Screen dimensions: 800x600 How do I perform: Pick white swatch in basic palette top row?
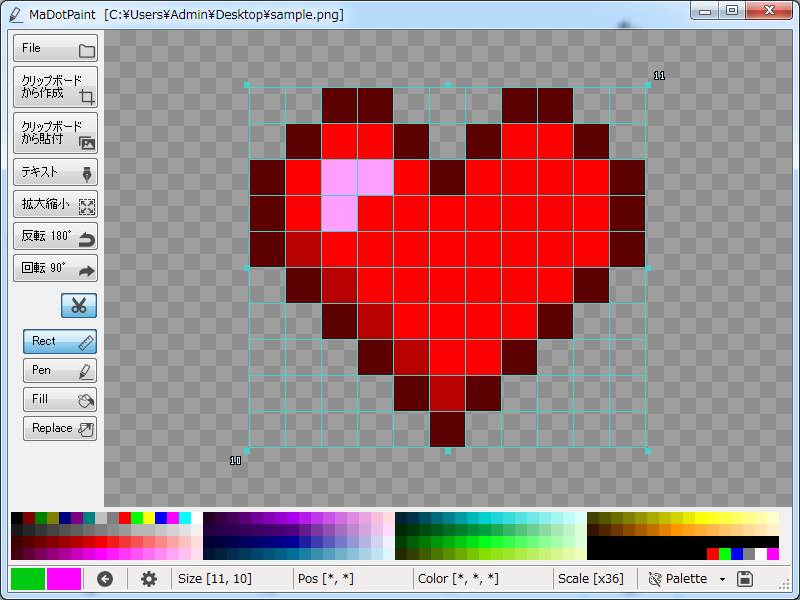tap(196, 518)
